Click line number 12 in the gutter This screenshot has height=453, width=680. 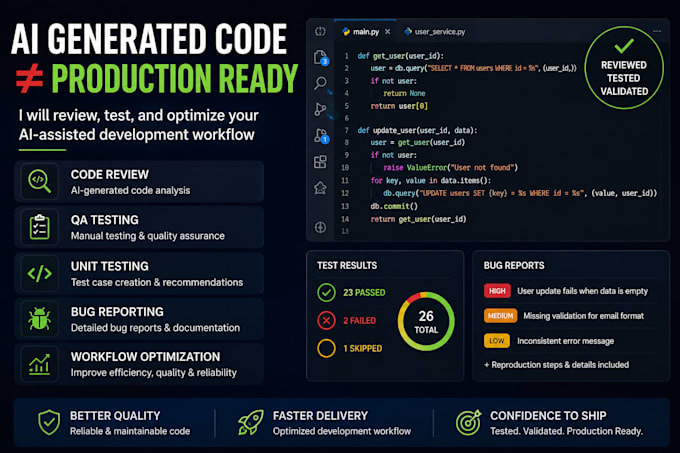point(345,193)
